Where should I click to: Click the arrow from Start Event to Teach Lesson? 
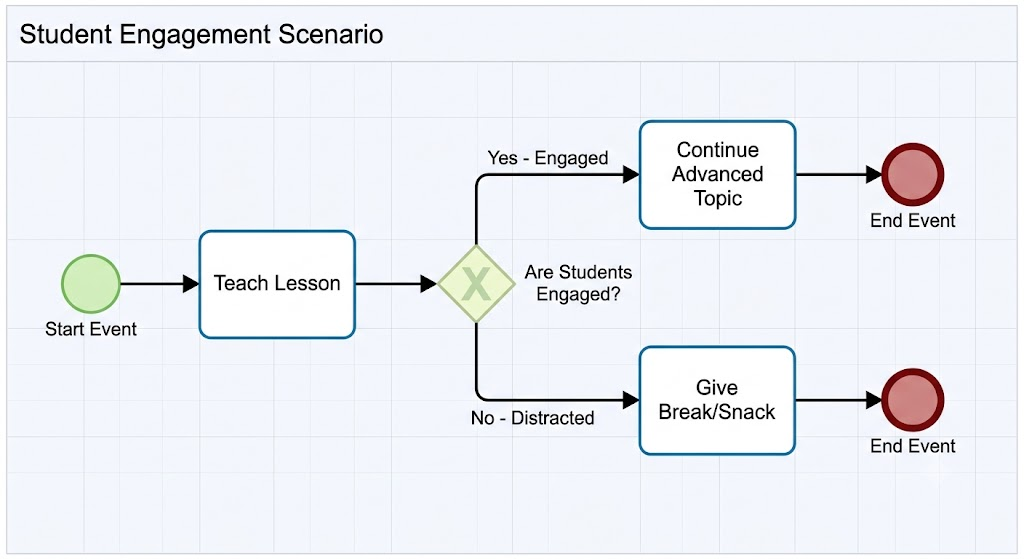(159, 284)
